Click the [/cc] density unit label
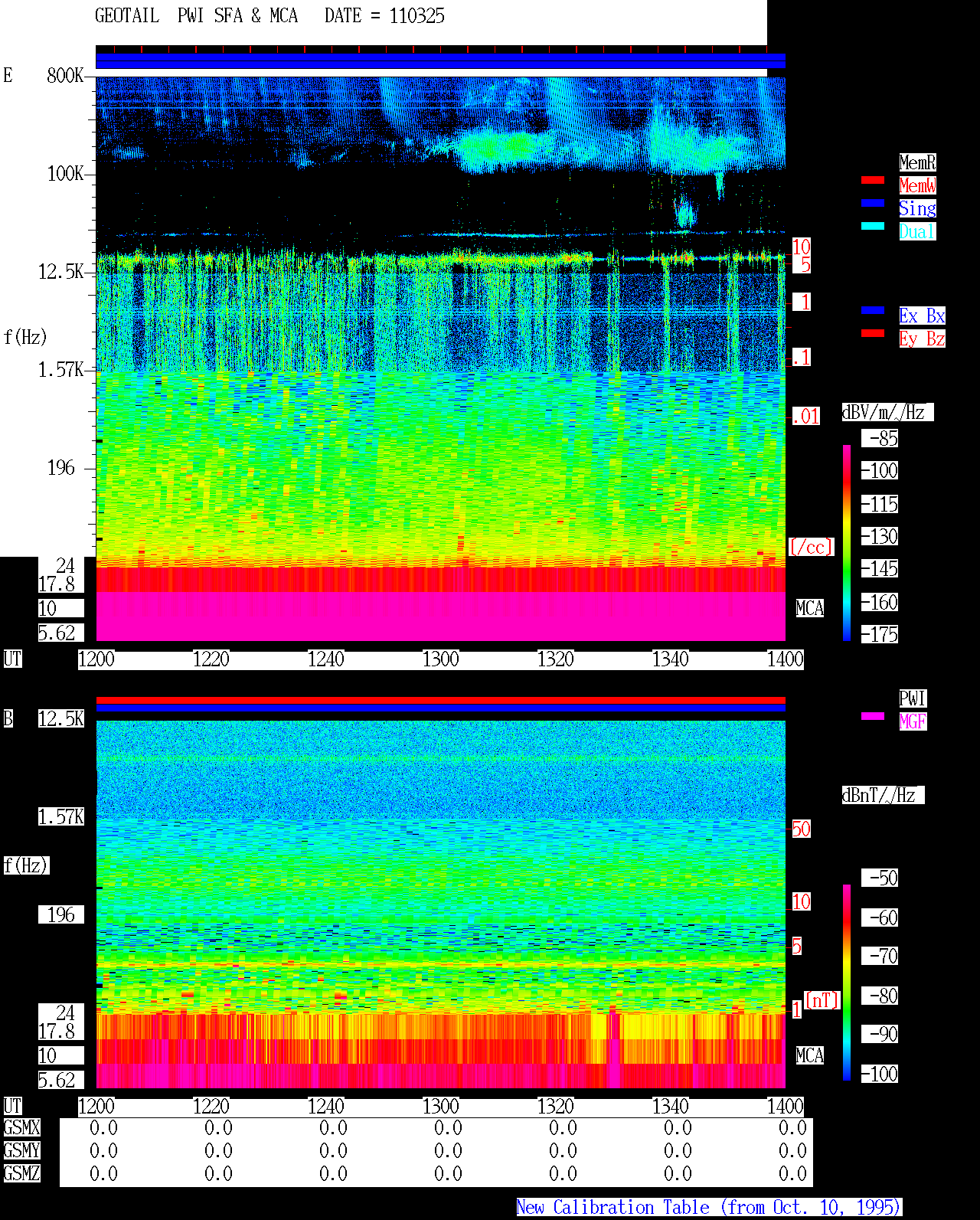The width and height of the screenshot is (980, 1220). [811, 547]
